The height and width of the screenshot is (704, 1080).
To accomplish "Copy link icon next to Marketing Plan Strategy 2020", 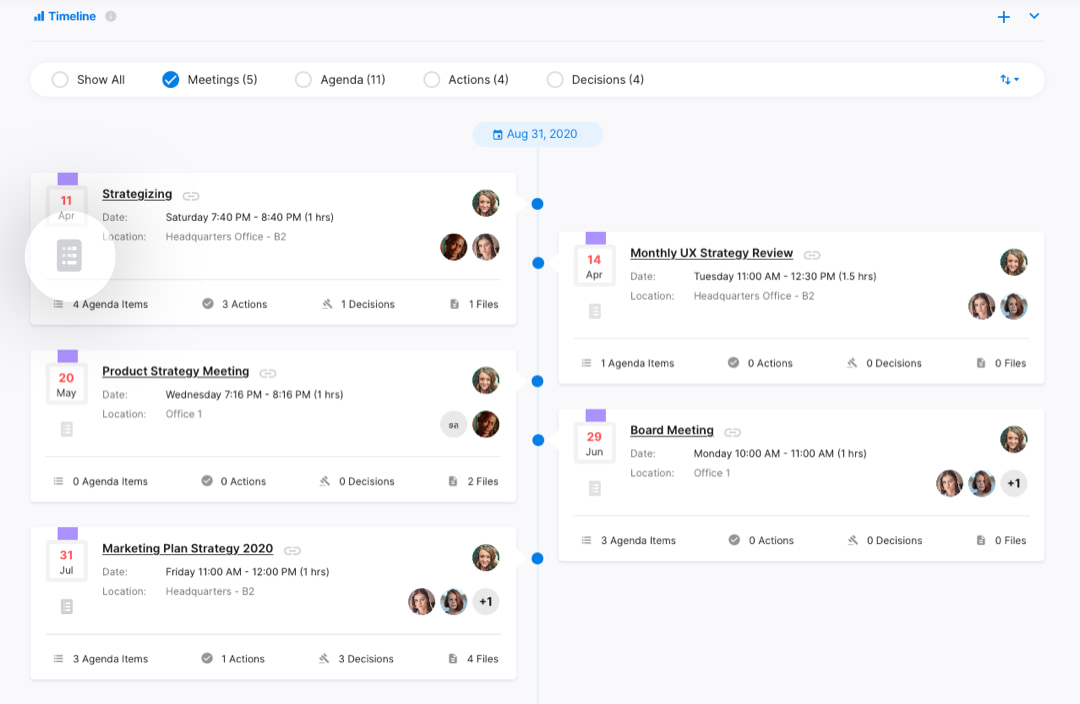I will click(292, 550).
